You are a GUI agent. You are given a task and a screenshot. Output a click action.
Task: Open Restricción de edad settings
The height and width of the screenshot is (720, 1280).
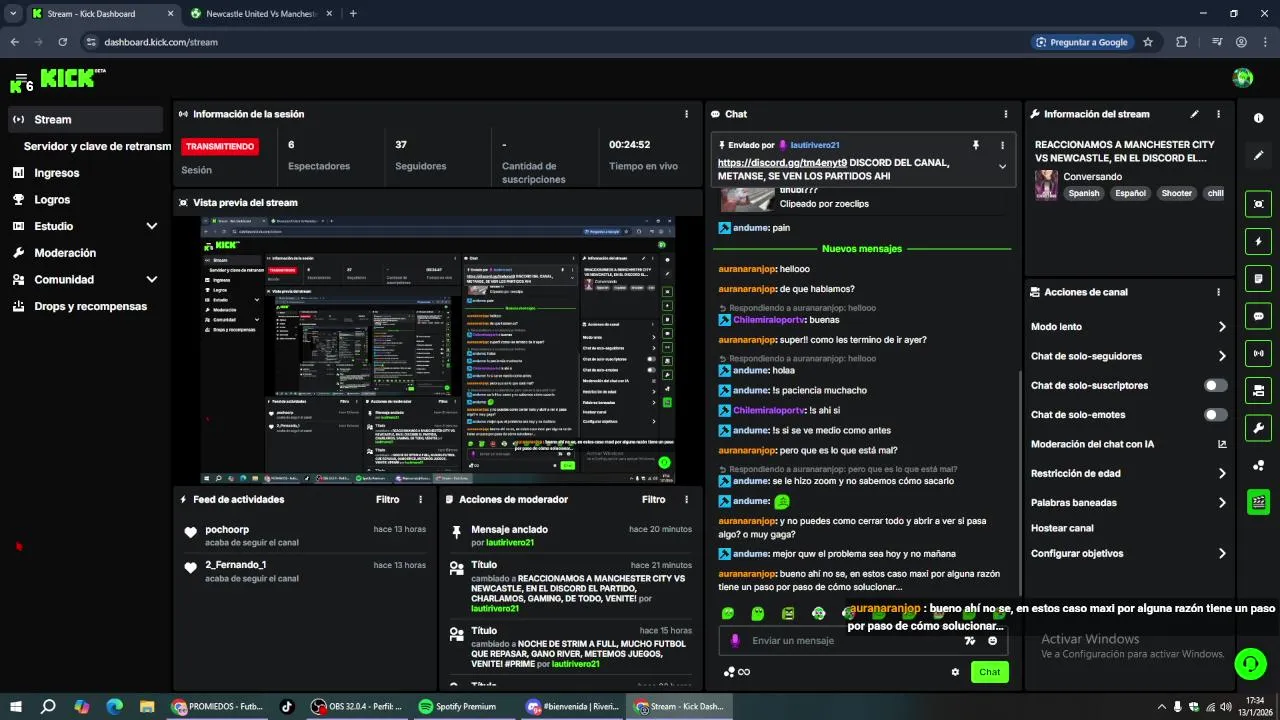1129,473
